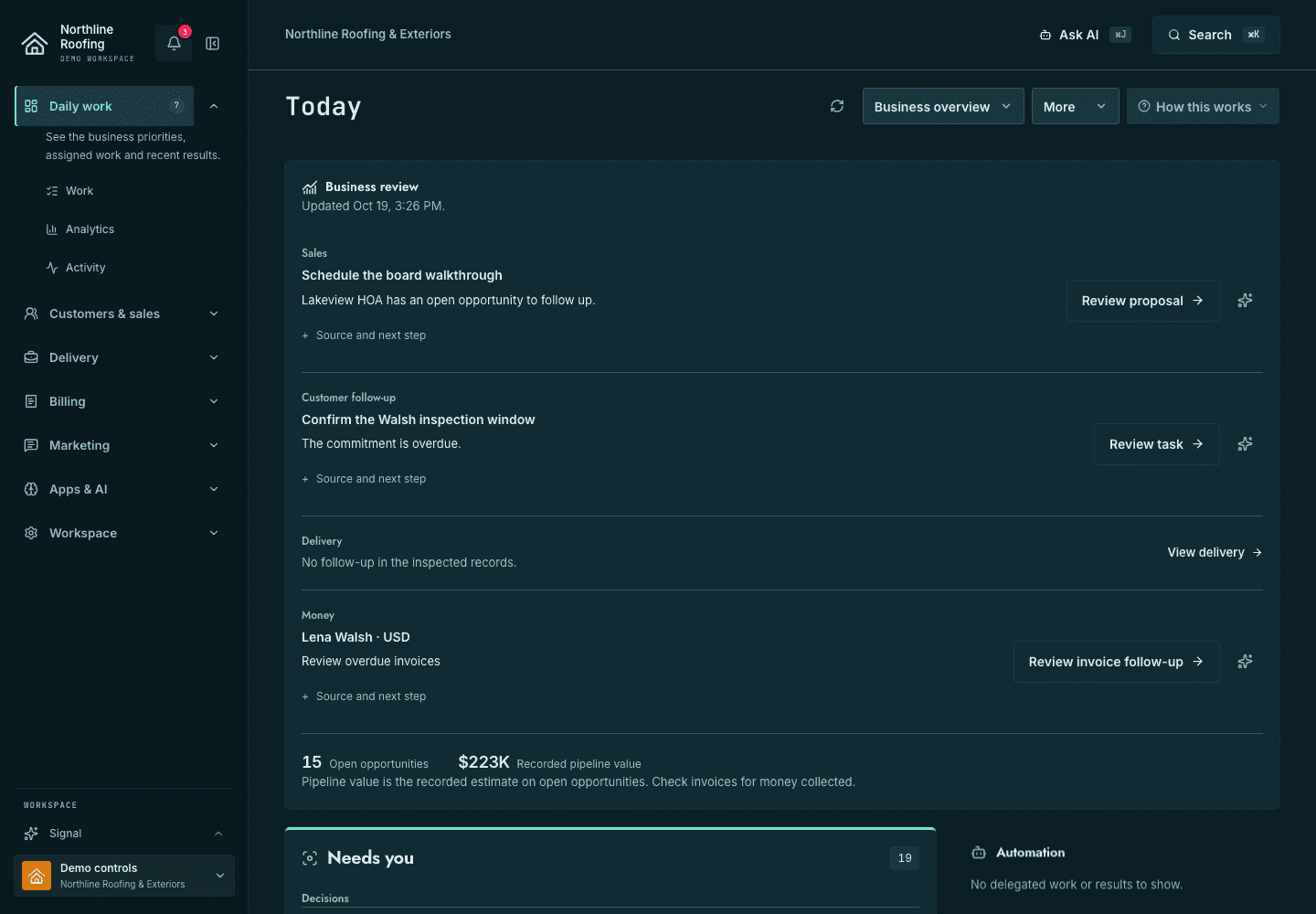
Task: Follow the View delivery link
Action: tap(1215, 552)
